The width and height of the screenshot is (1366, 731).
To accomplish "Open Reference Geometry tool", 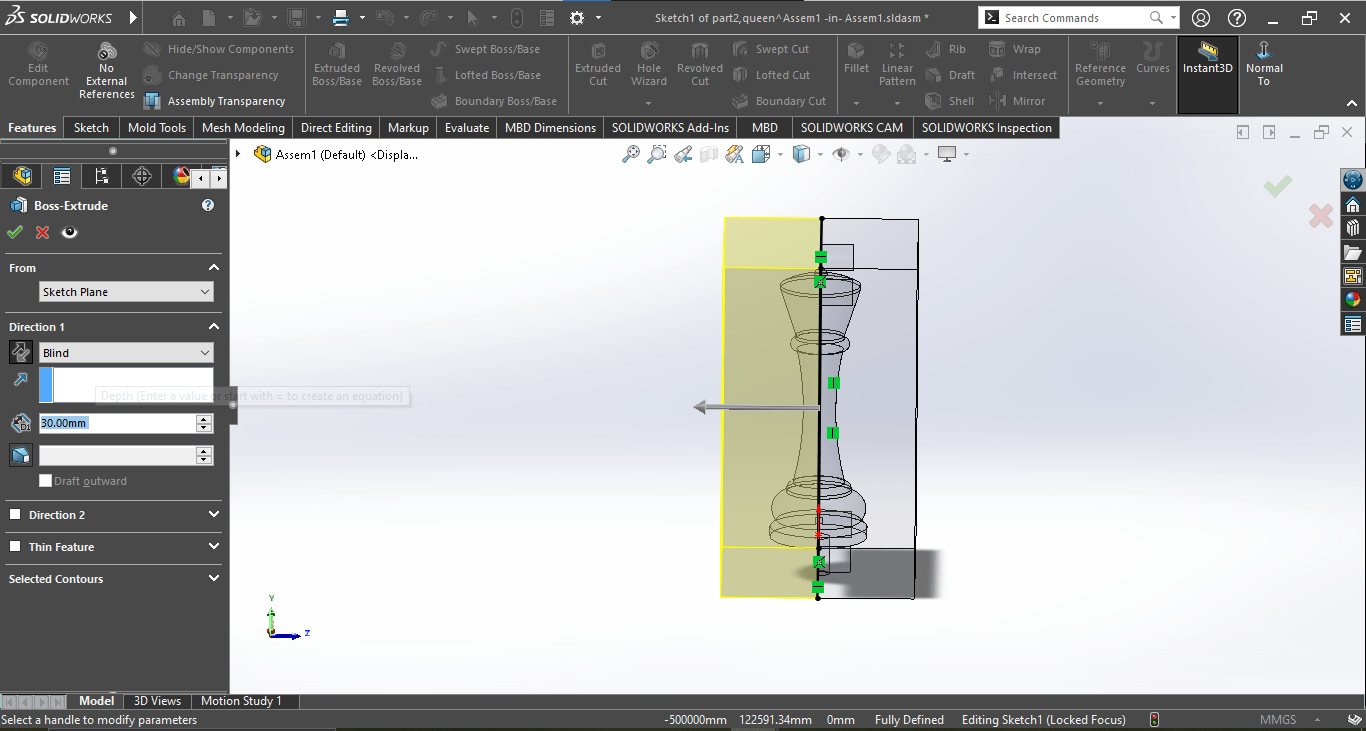I will (1100, 65).
